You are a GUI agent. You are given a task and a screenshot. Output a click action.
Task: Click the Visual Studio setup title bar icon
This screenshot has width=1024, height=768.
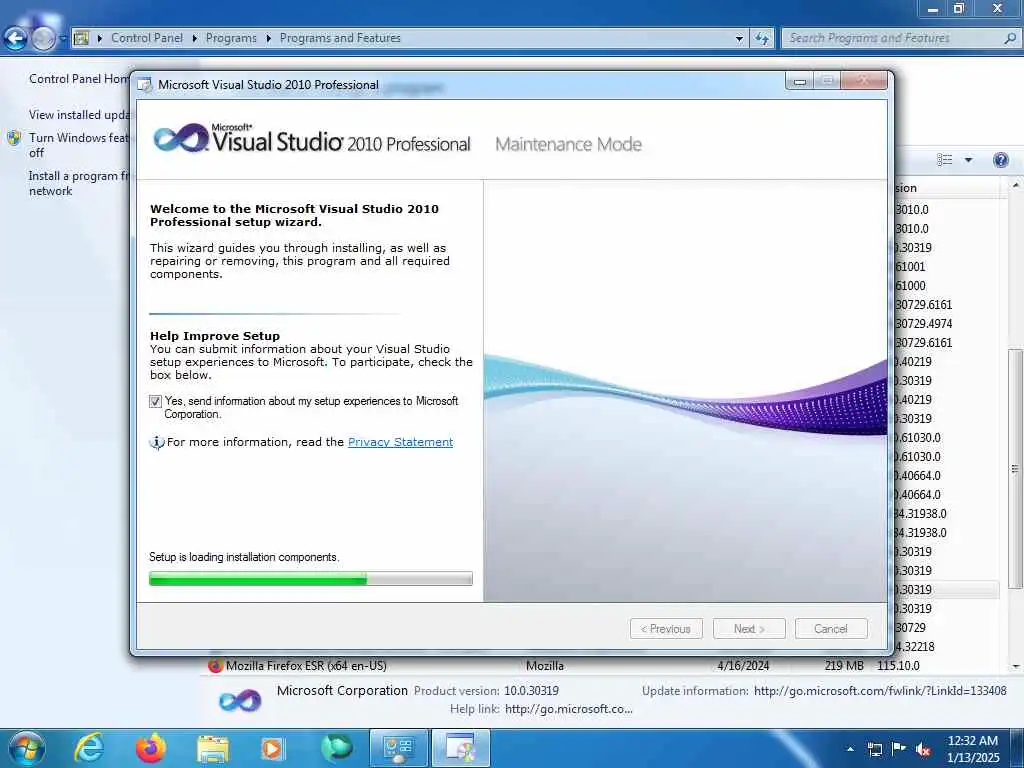145,85
